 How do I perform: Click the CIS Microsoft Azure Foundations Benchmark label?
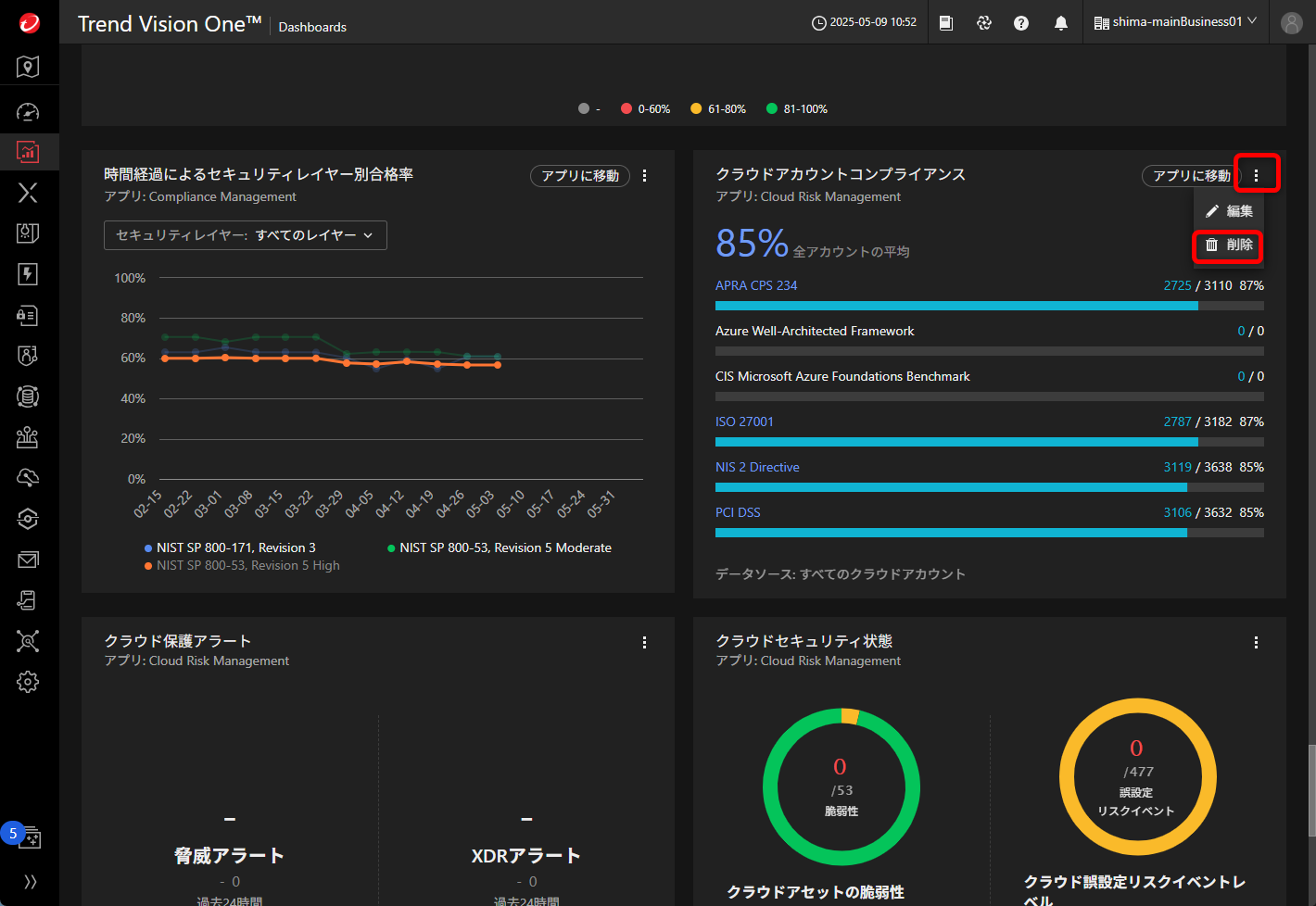point(842,377)
